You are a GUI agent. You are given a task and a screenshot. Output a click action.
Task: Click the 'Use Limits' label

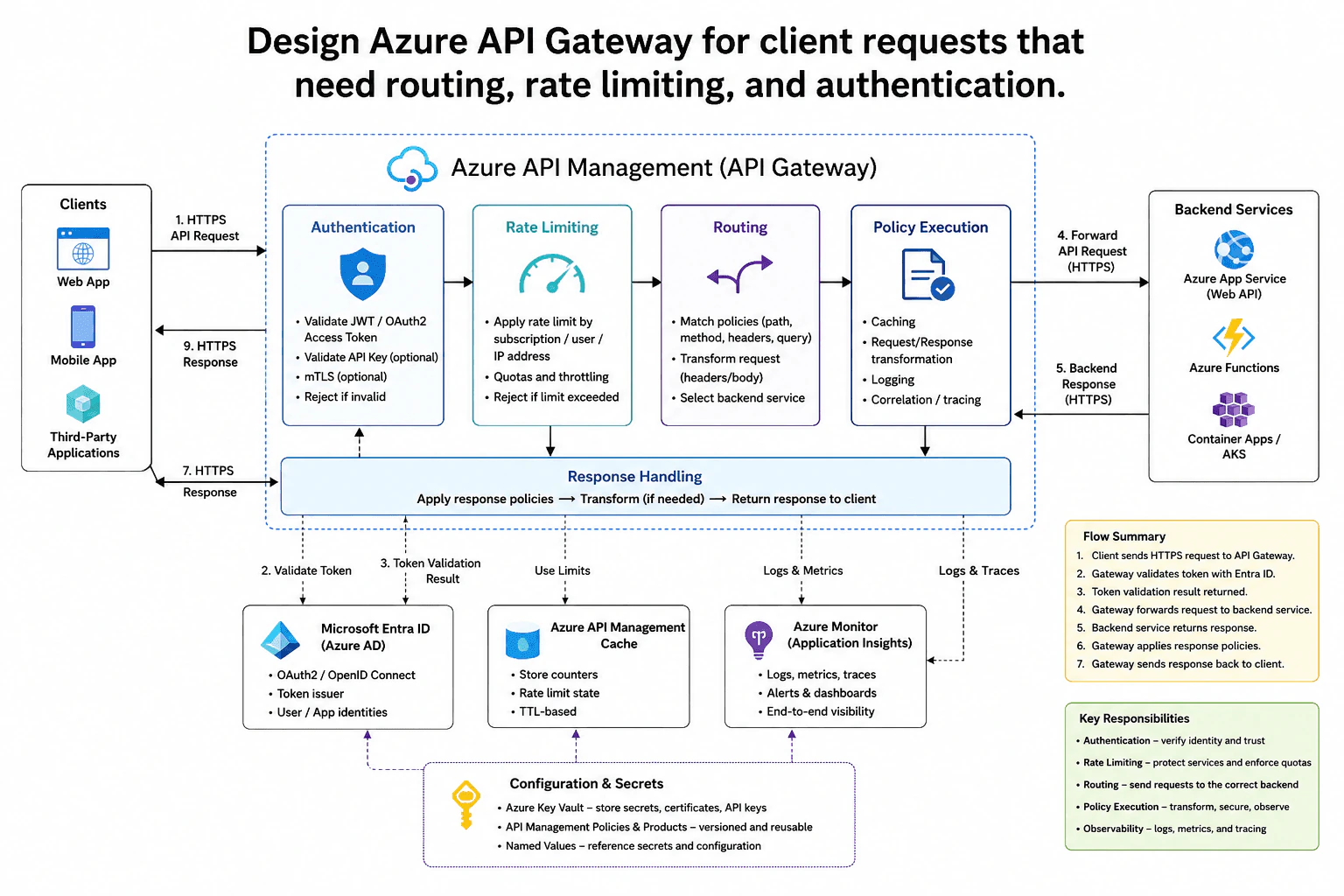(563, 570)
